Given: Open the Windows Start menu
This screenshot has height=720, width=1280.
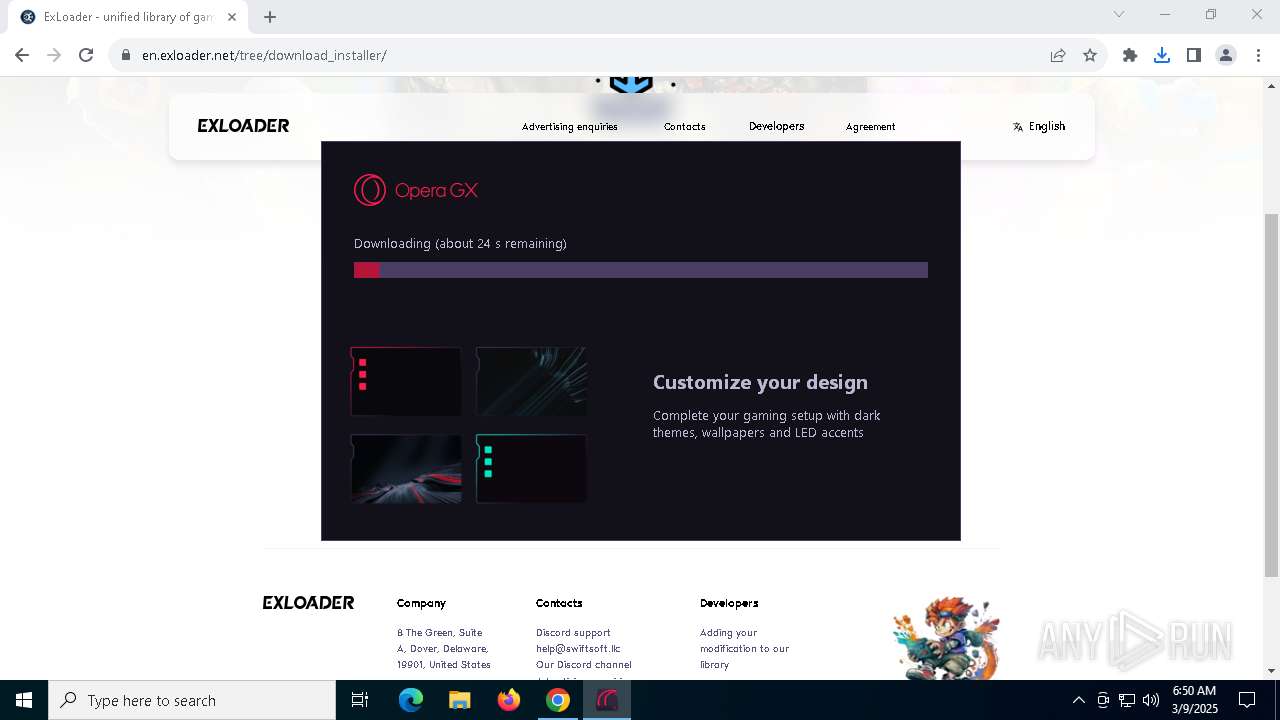Looking at the screenshot, I should [24, 700].
